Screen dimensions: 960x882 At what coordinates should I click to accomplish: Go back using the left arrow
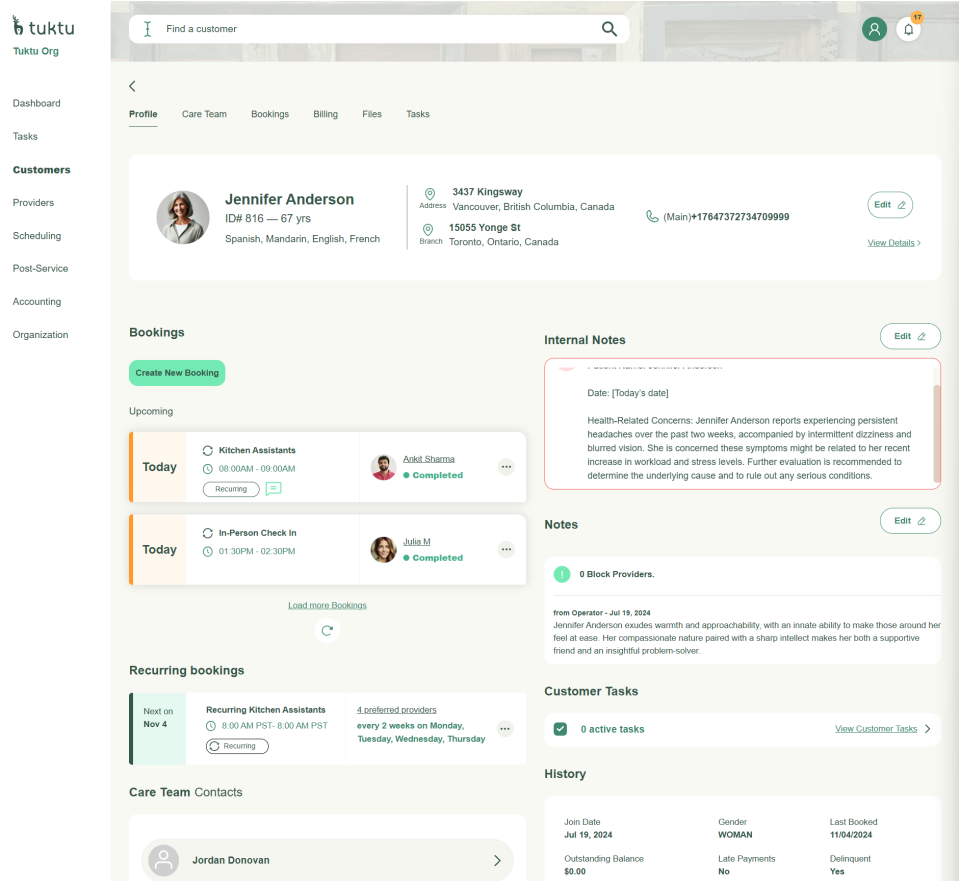[x=132, y=87]
